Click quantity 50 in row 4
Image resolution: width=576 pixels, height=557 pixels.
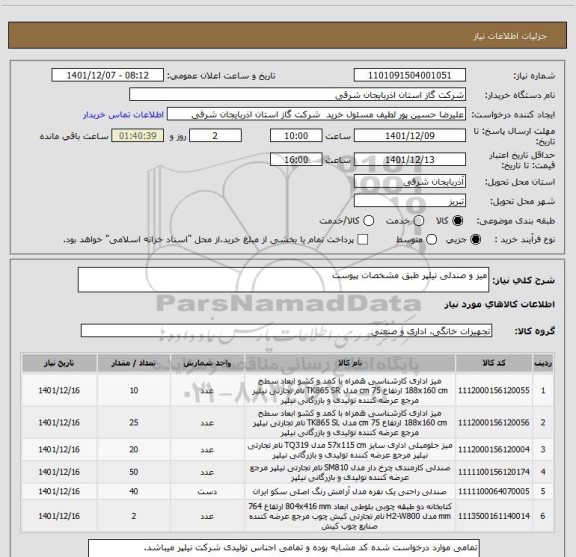pos(134,472)
